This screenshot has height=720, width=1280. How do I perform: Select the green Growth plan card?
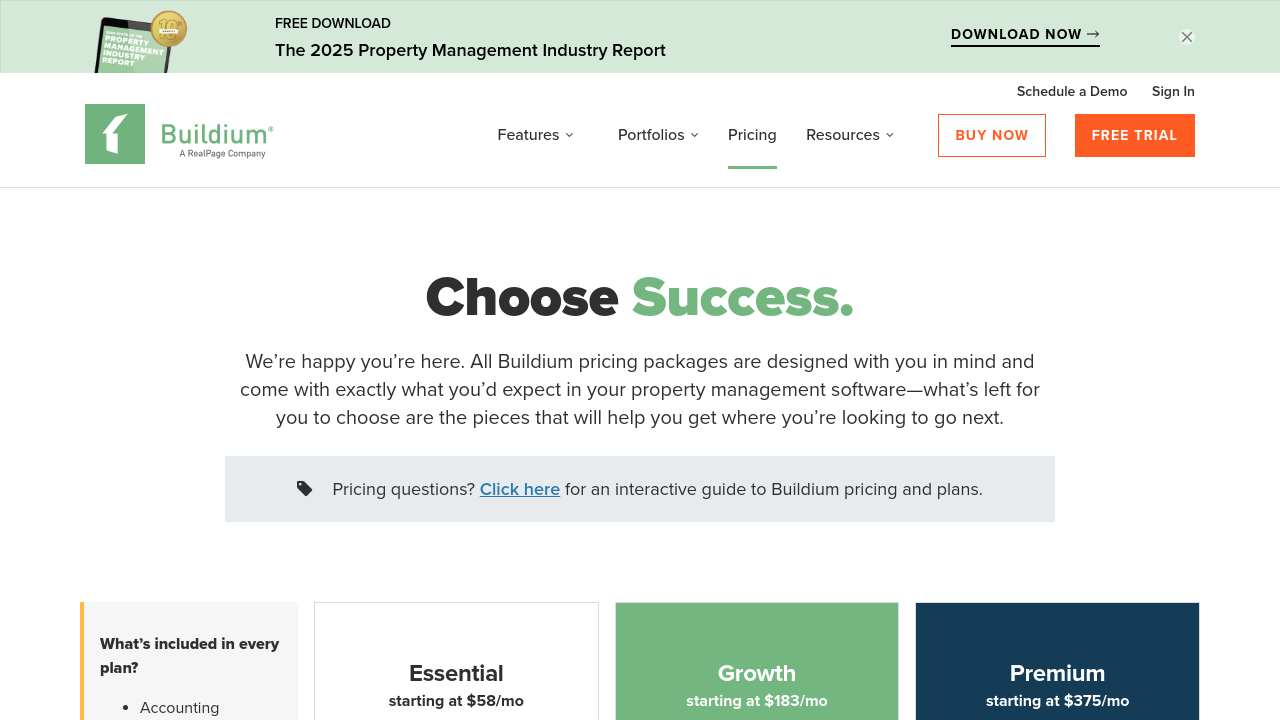(x=757, y=672)
